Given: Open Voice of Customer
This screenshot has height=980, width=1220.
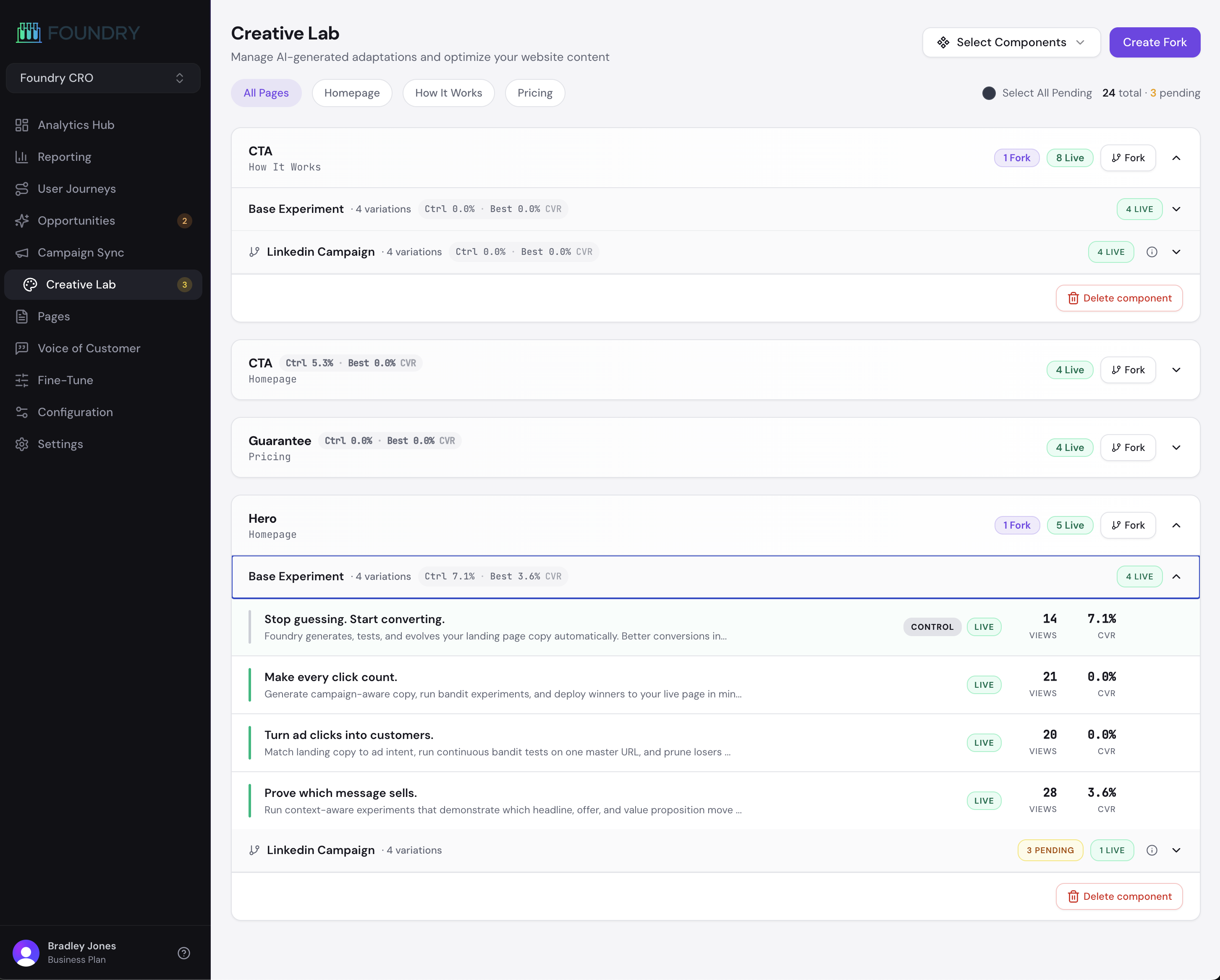Looking at the screenshot, I should point(88,348).
